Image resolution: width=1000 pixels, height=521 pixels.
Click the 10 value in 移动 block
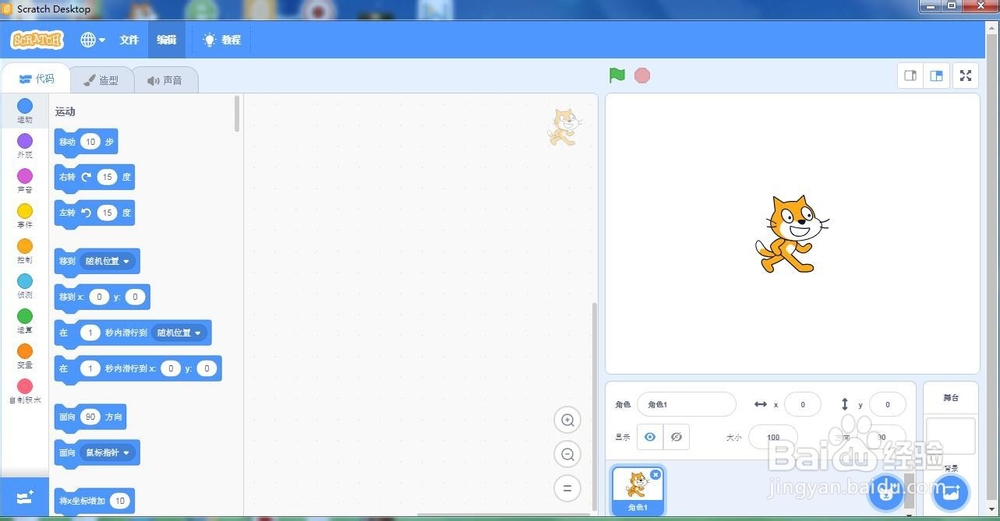point(91,142)
